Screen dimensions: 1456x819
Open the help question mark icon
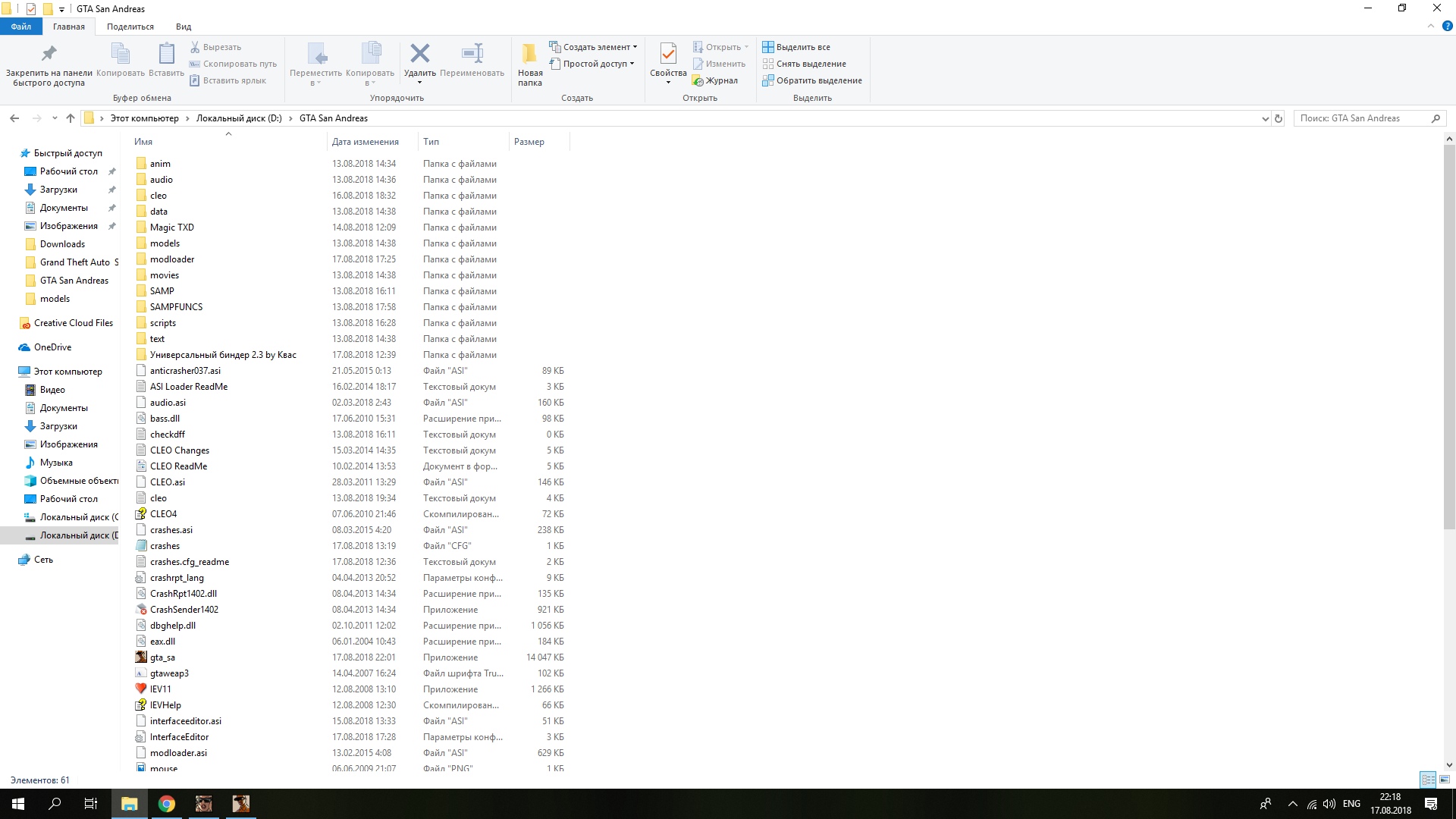1448,26
